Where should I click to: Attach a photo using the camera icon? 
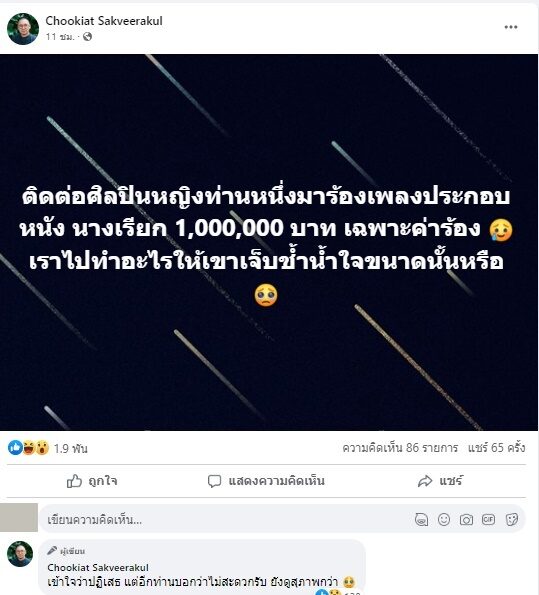pyautogui.click(x=466, y=519)
